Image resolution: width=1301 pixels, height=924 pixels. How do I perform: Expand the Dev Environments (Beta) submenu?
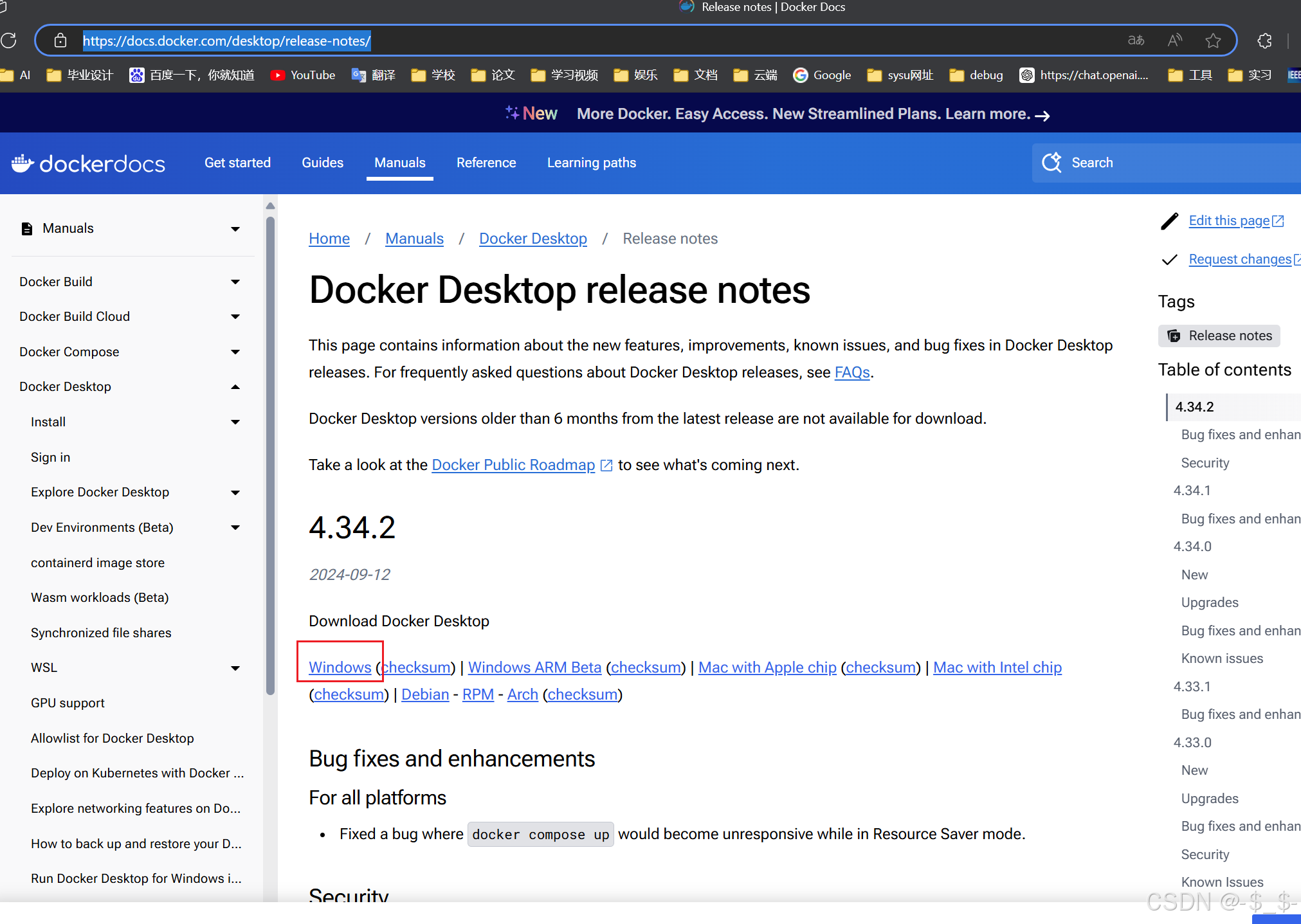(x=235, y=528)
